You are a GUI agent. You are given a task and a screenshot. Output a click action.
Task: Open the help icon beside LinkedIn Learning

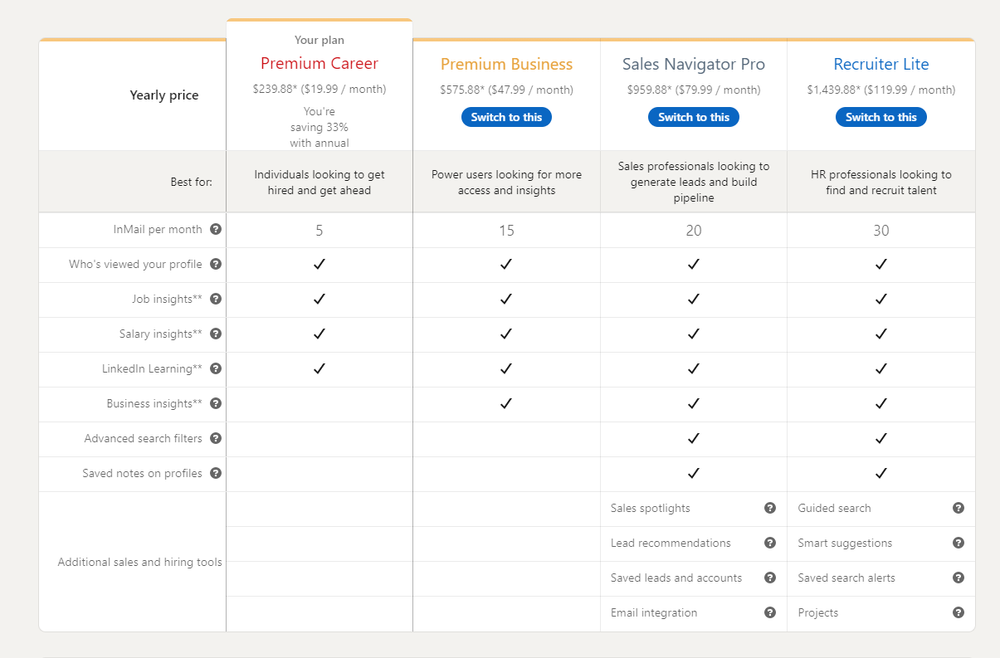click(216, 369)
